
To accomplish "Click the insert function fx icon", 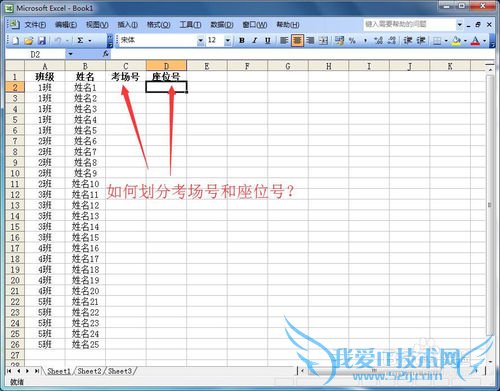I will coord(106,54).
